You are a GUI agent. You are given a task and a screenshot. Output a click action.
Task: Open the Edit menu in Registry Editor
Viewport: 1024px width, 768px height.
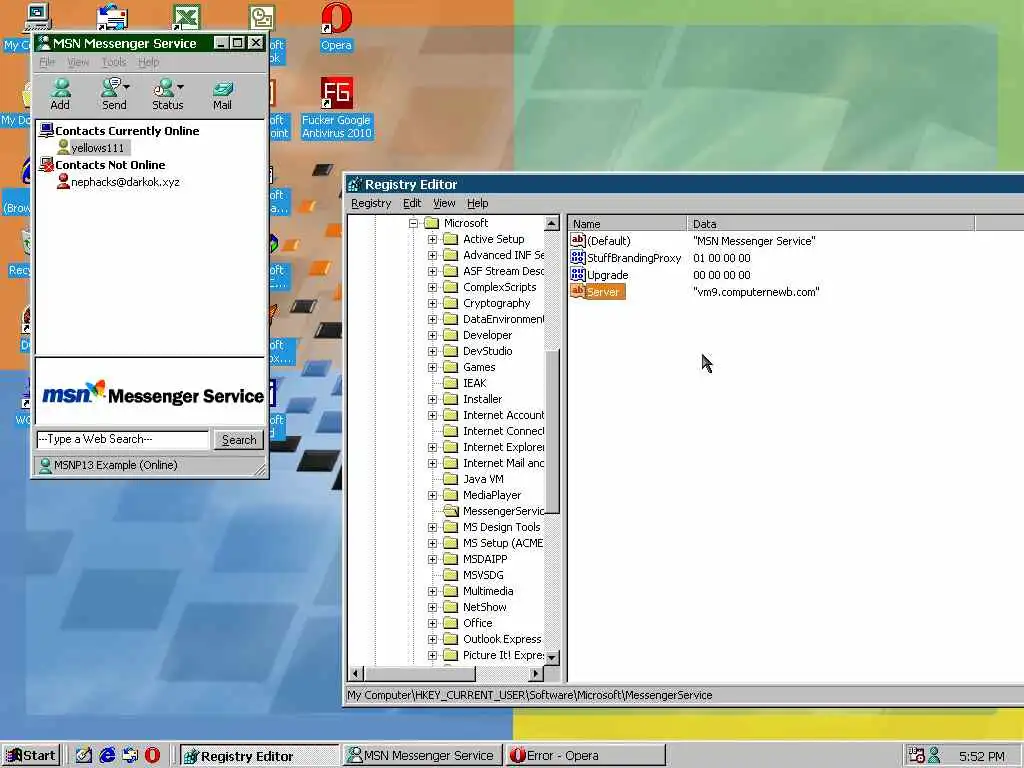(412, 203)
